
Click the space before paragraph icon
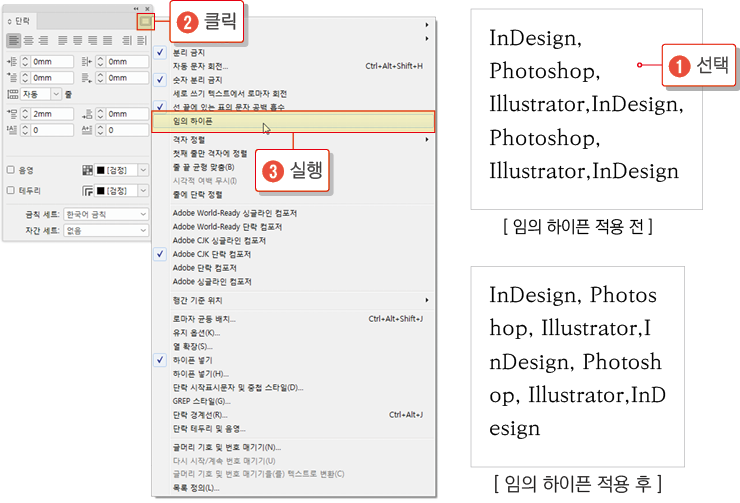point(12,114)
